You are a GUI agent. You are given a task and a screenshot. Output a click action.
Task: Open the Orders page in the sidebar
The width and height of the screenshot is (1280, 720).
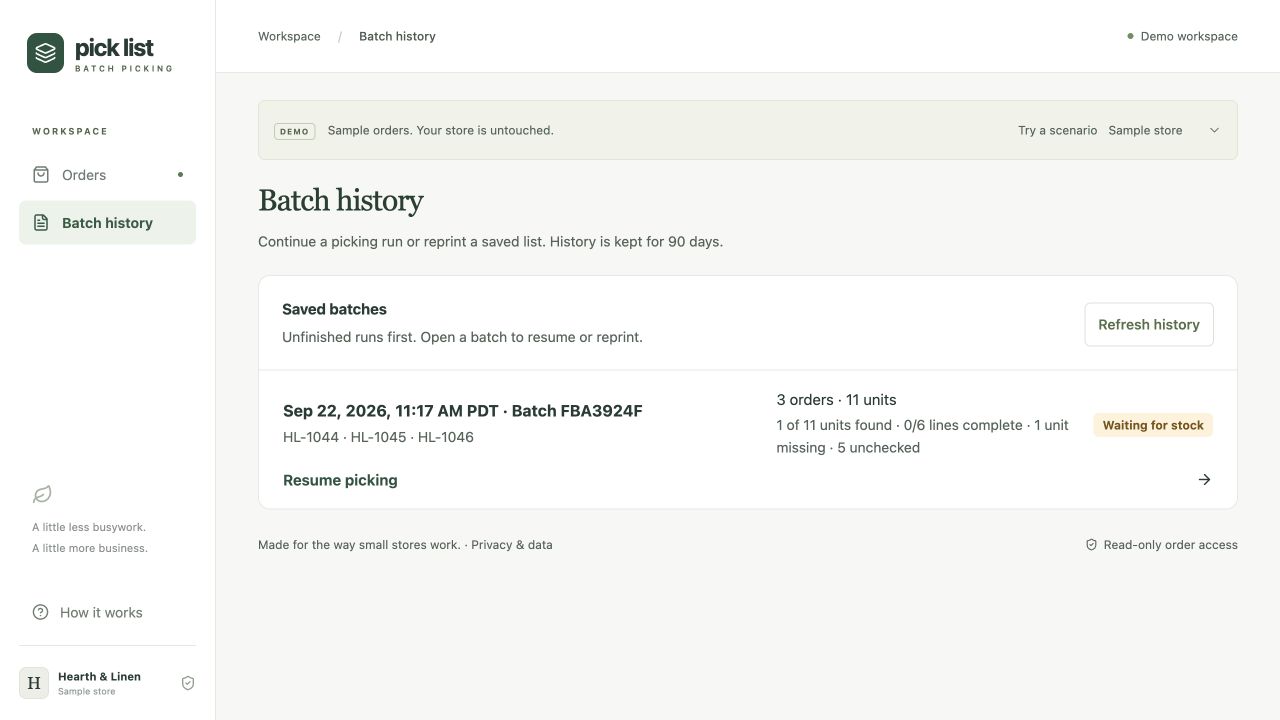point(108,175)
